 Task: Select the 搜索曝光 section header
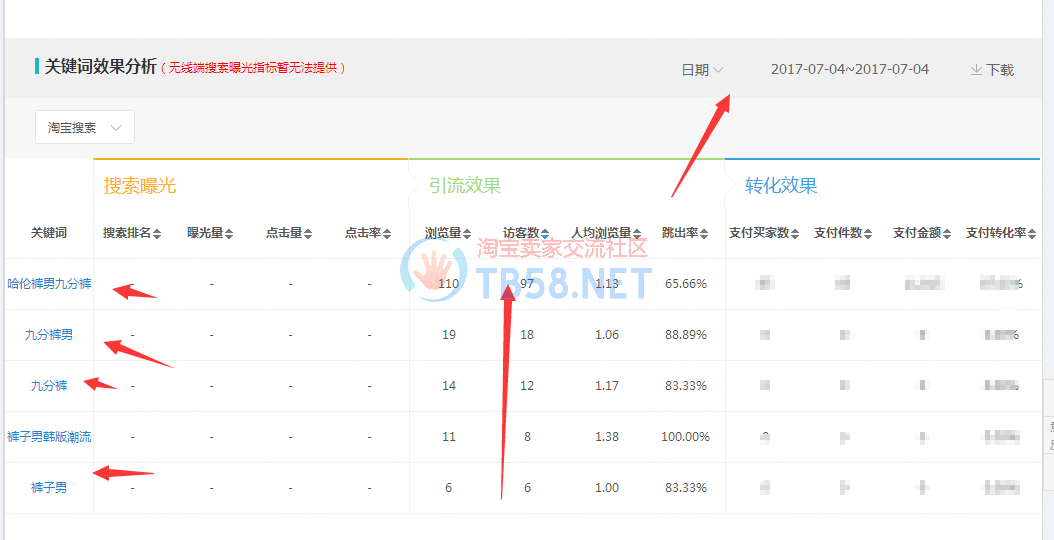pyautogui.click(x=140, y=186)
